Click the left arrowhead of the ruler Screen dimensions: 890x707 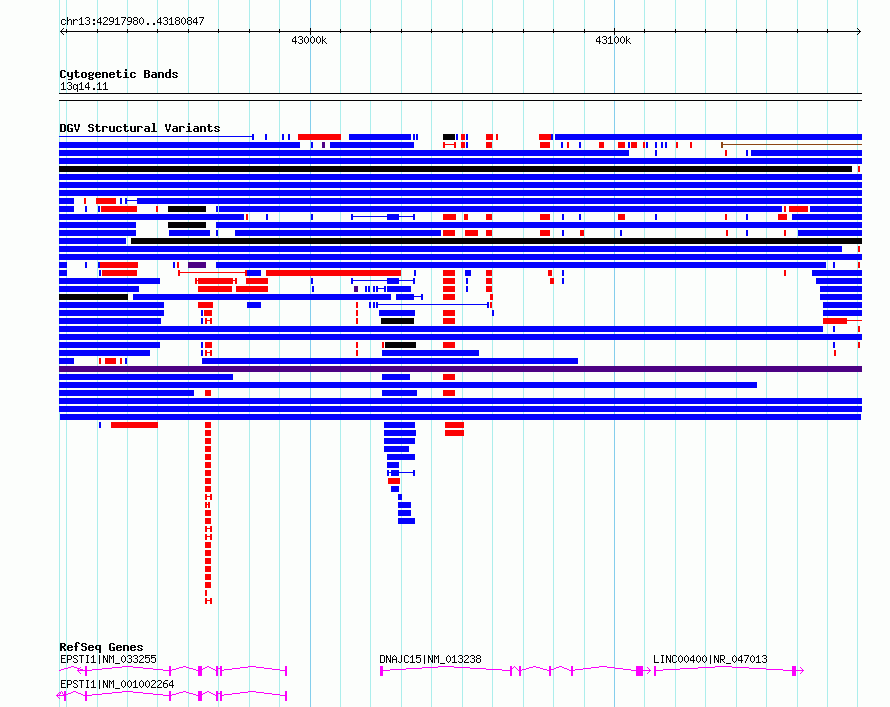pos(62,31)
